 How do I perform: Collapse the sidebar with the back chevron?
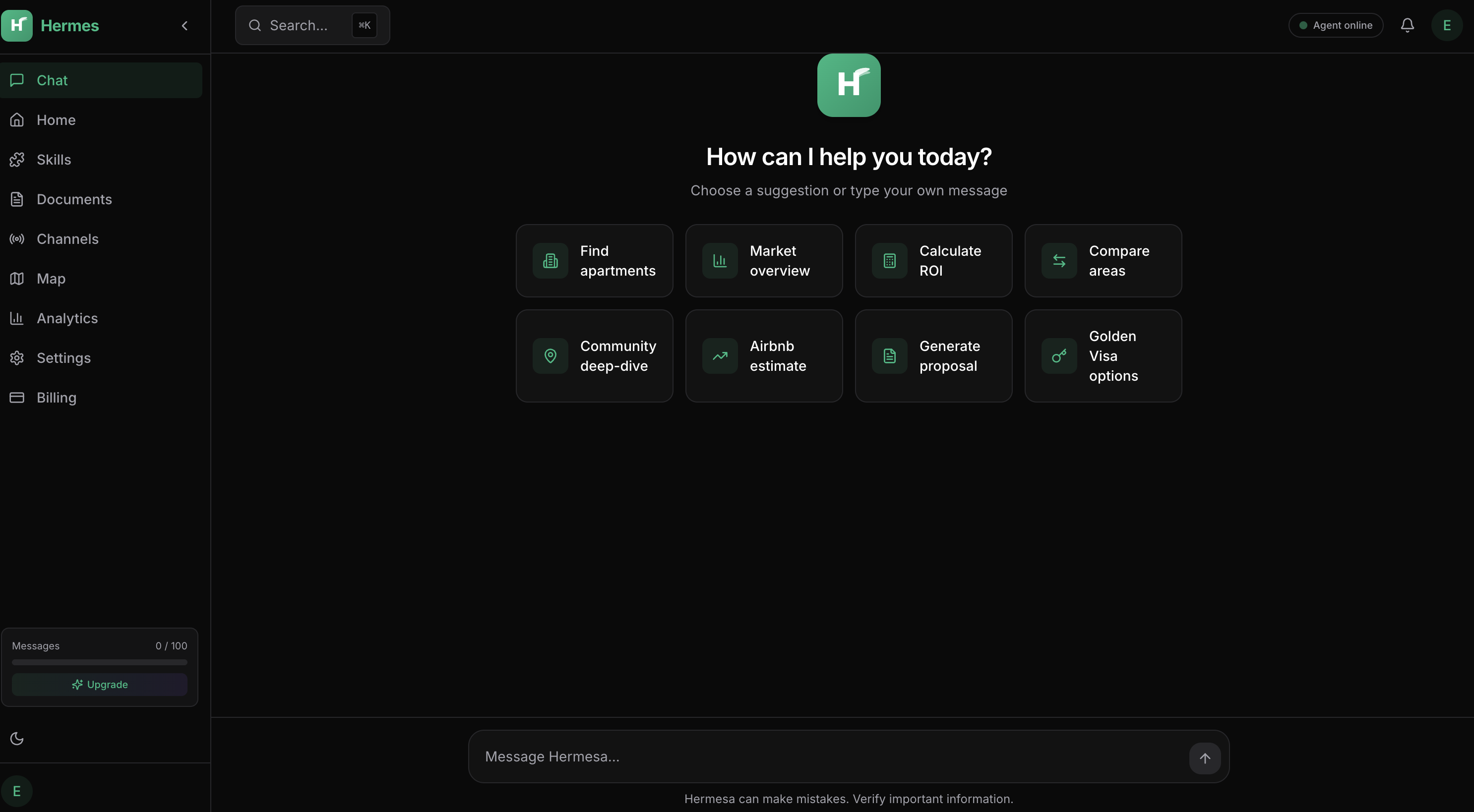(184, 25)
